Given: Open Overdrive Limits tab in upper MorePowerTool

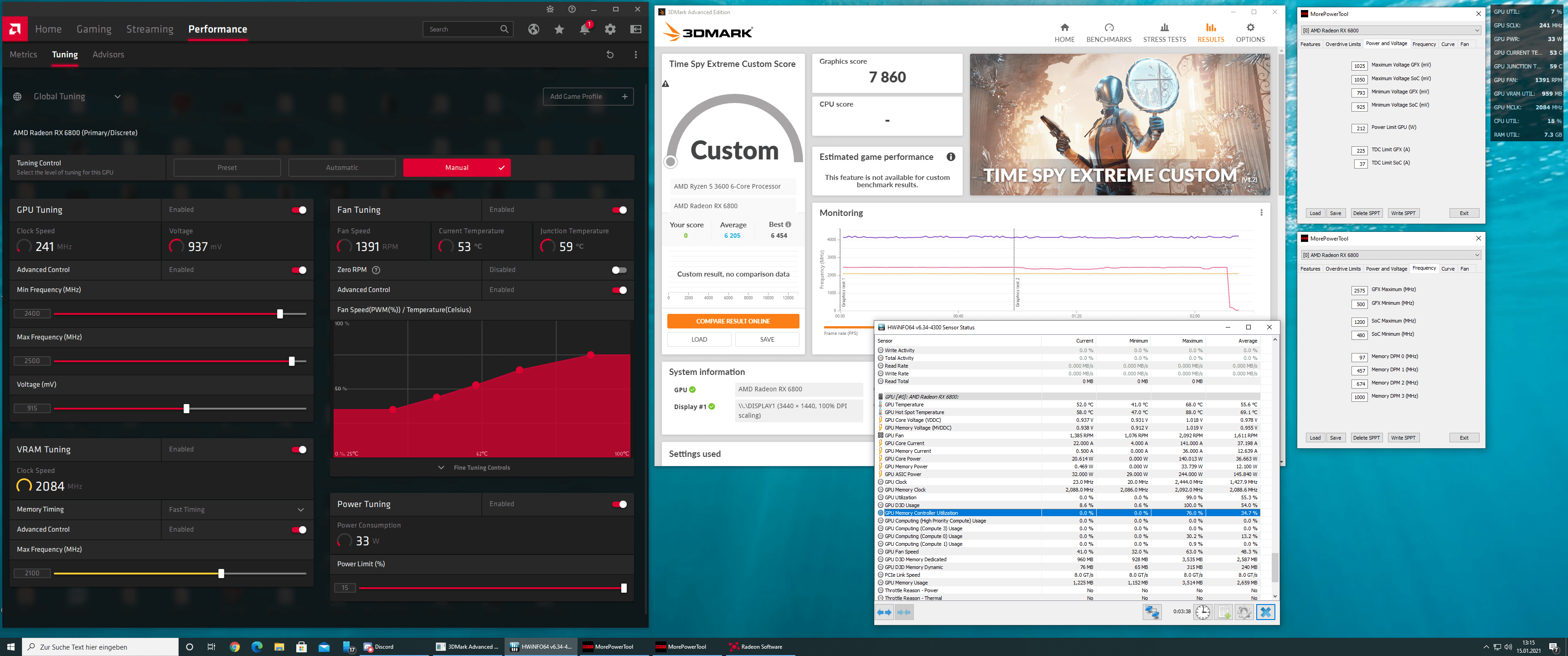Looking at the screenshot, I should [x=1343, y=45].
